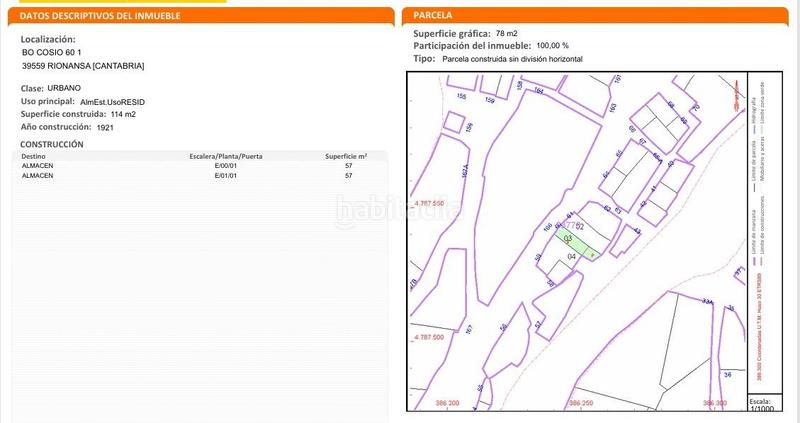Click the Destino column header

click(x=34, y=157)
